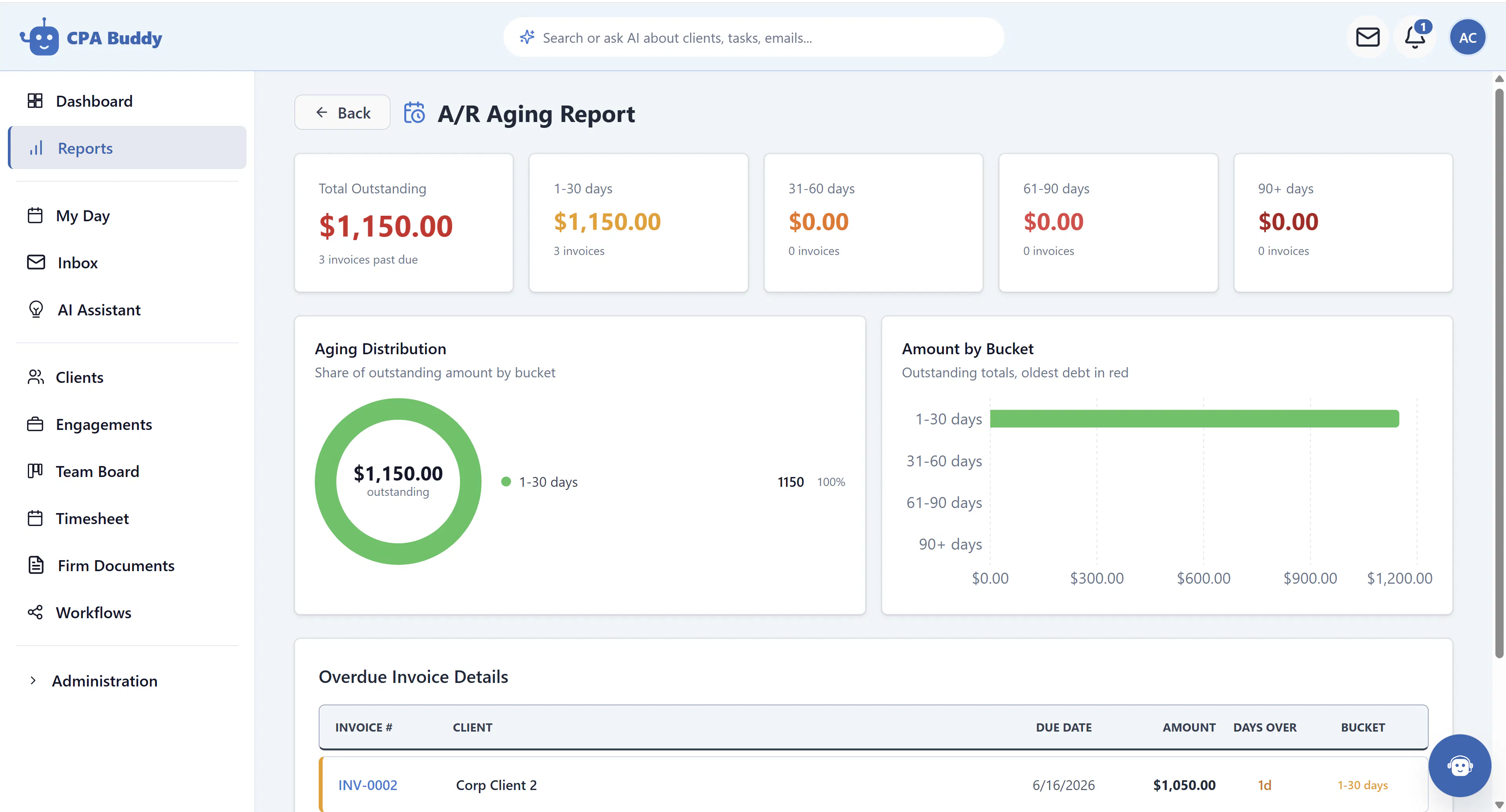This screenshot has width=1506, height=812.
Task: Open the notifications bell icon
Action: coord(1414,37)
